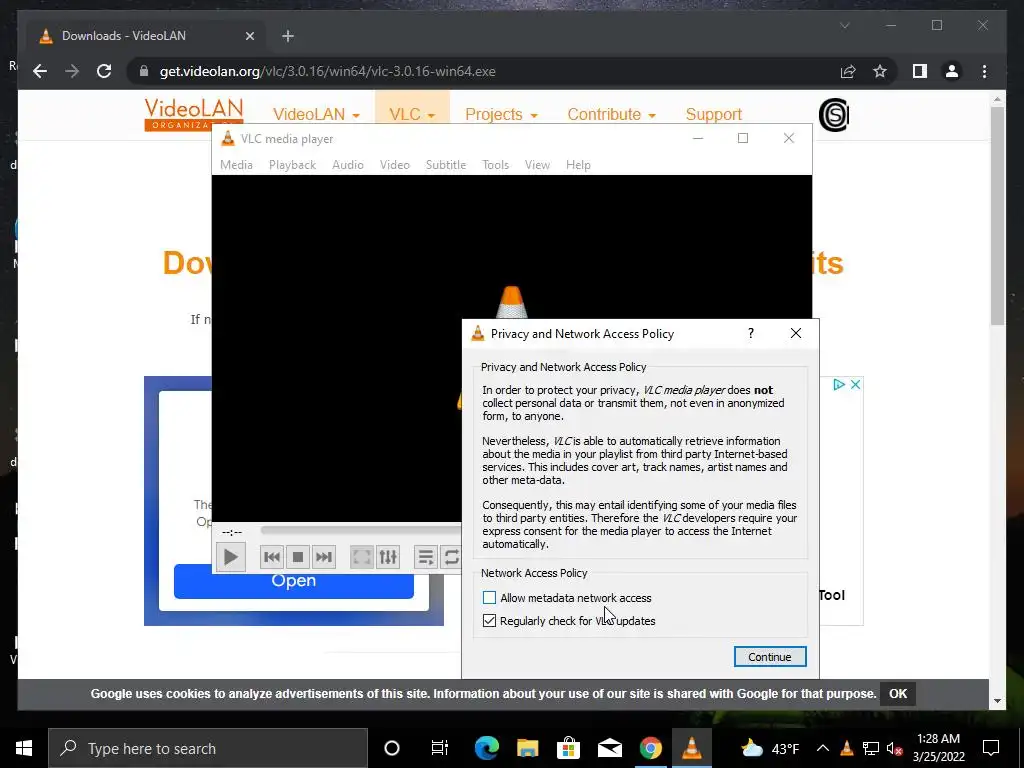Switch to Chrome on taskbar

650,748
